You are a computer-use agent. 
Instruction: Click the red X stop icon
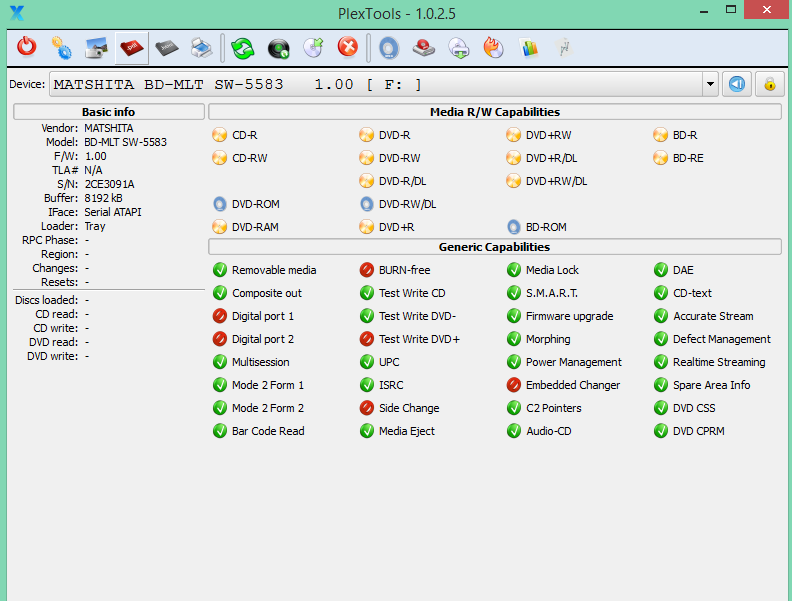(348, 47)
